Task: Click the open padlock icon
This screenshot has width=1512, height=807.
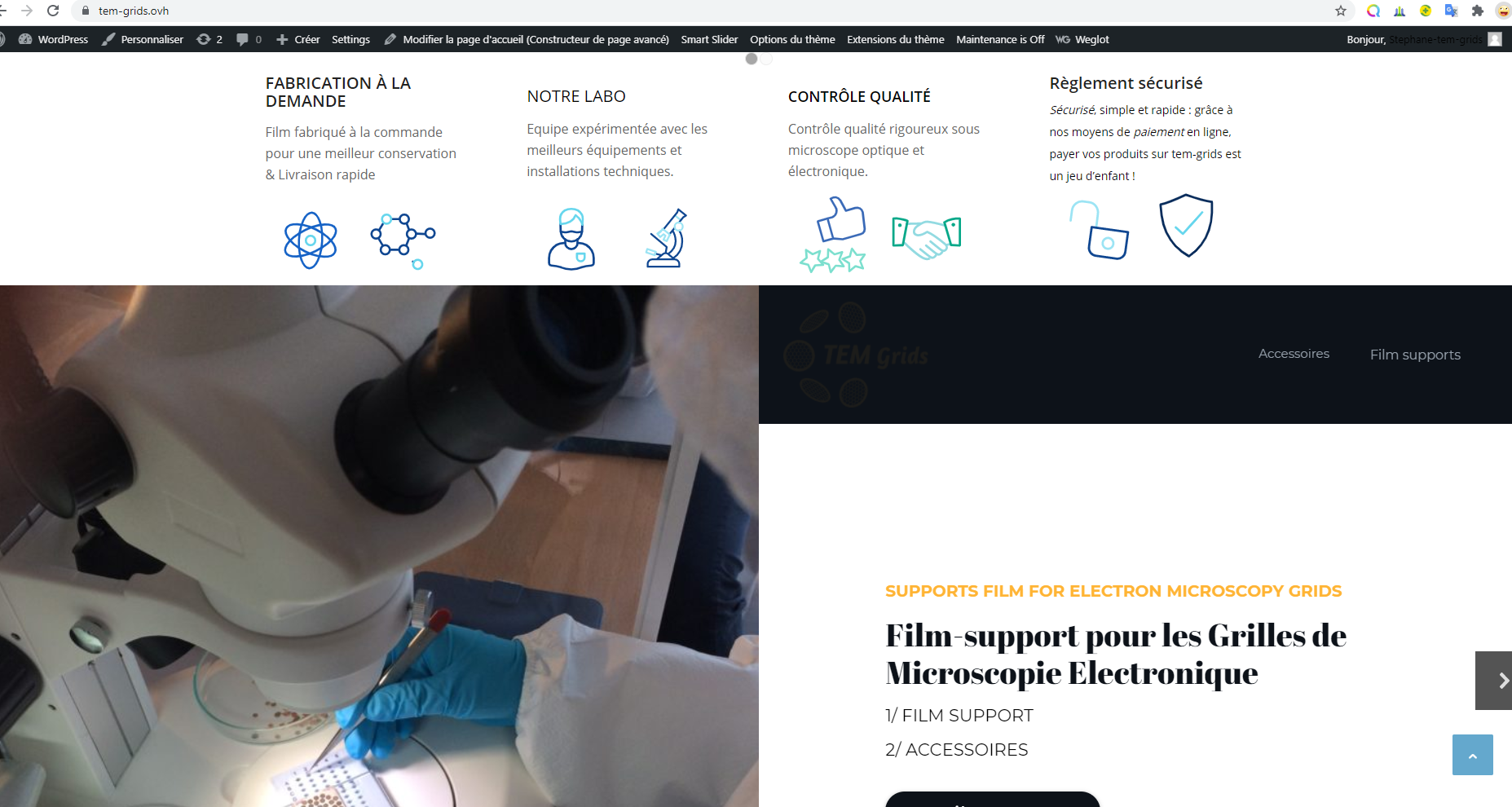Action: tap(1099, 230)
